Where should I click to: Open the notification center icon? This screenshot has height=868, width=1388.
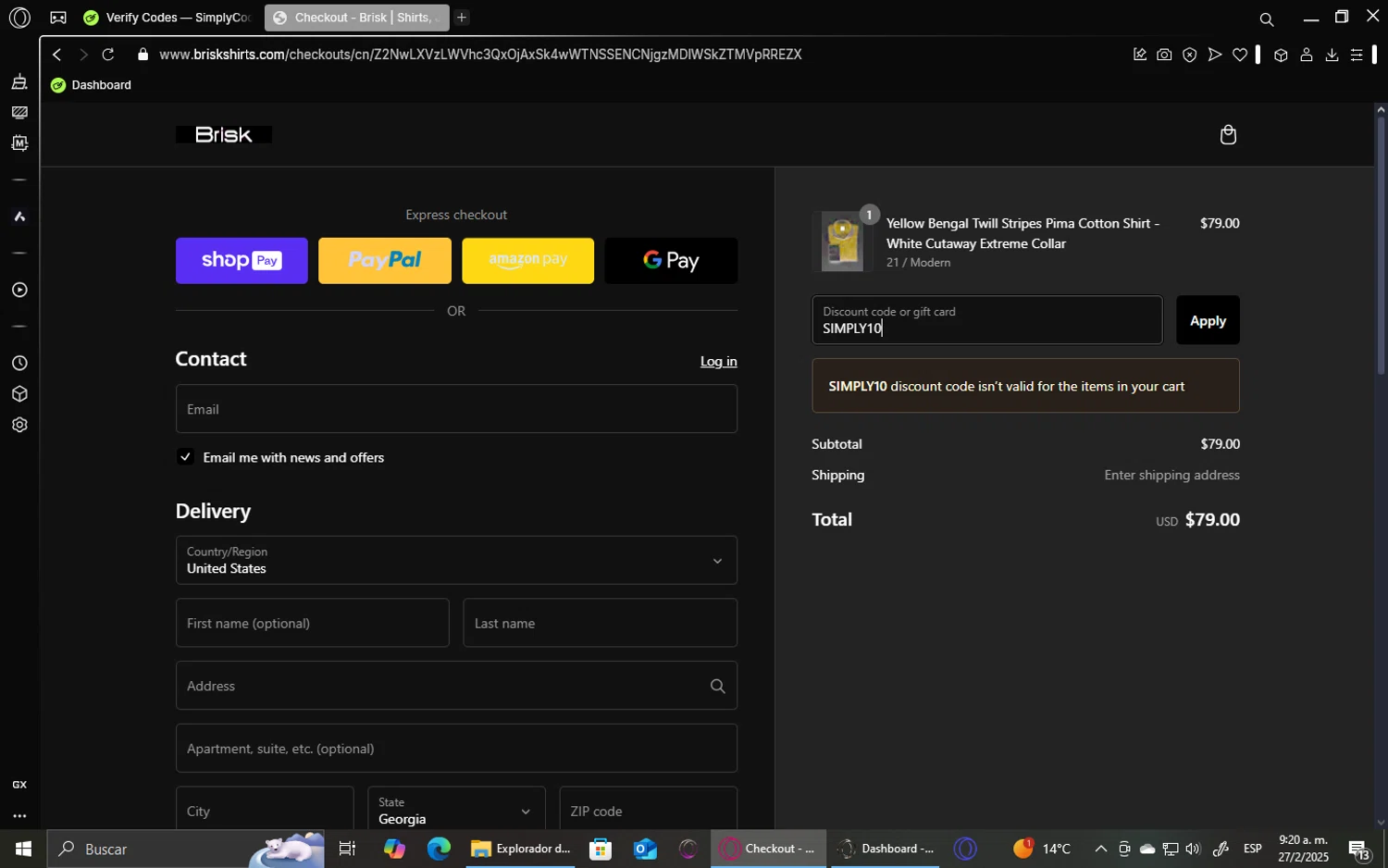1358,849
